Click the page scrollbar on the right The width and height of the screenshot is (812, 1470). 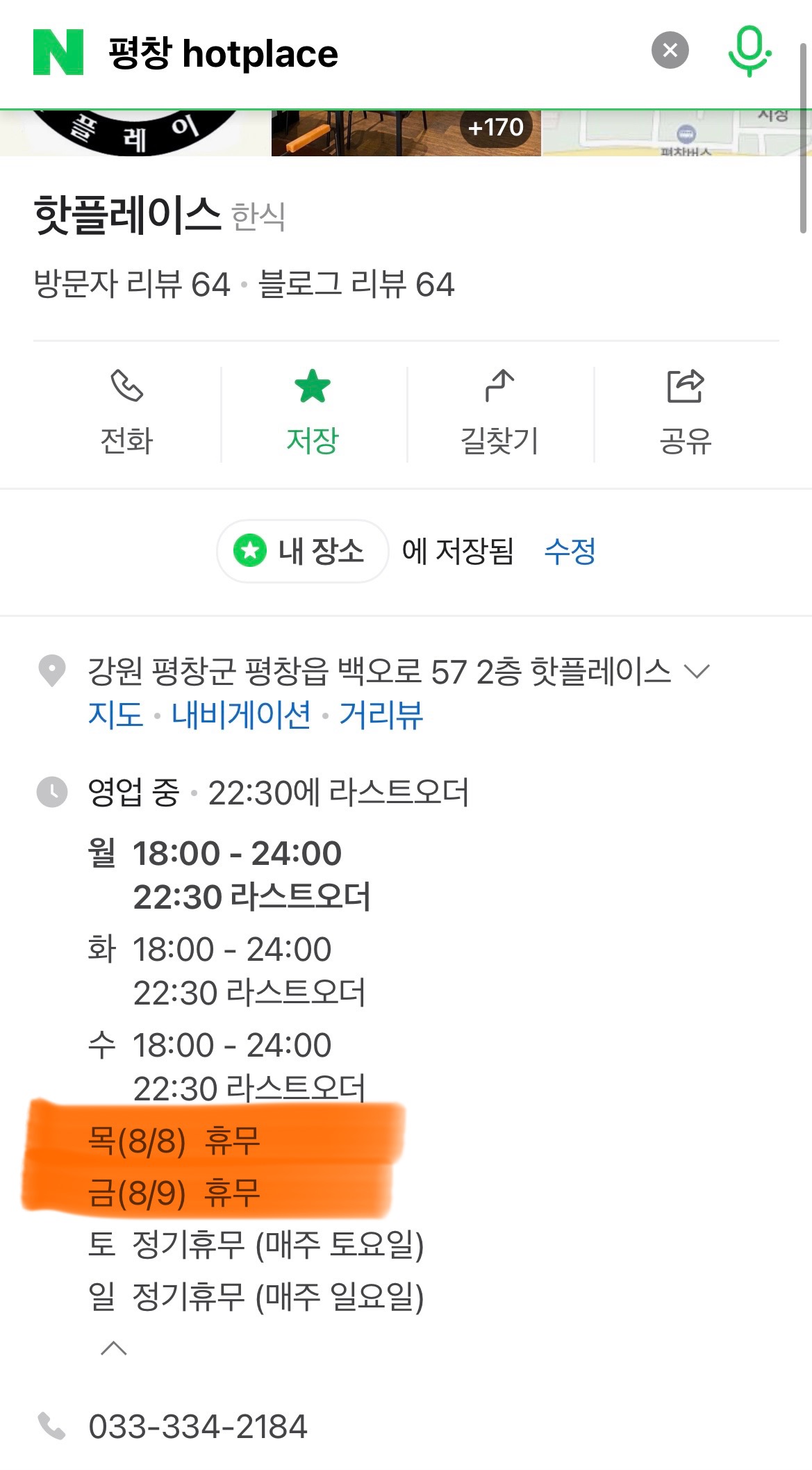(803, 139)
